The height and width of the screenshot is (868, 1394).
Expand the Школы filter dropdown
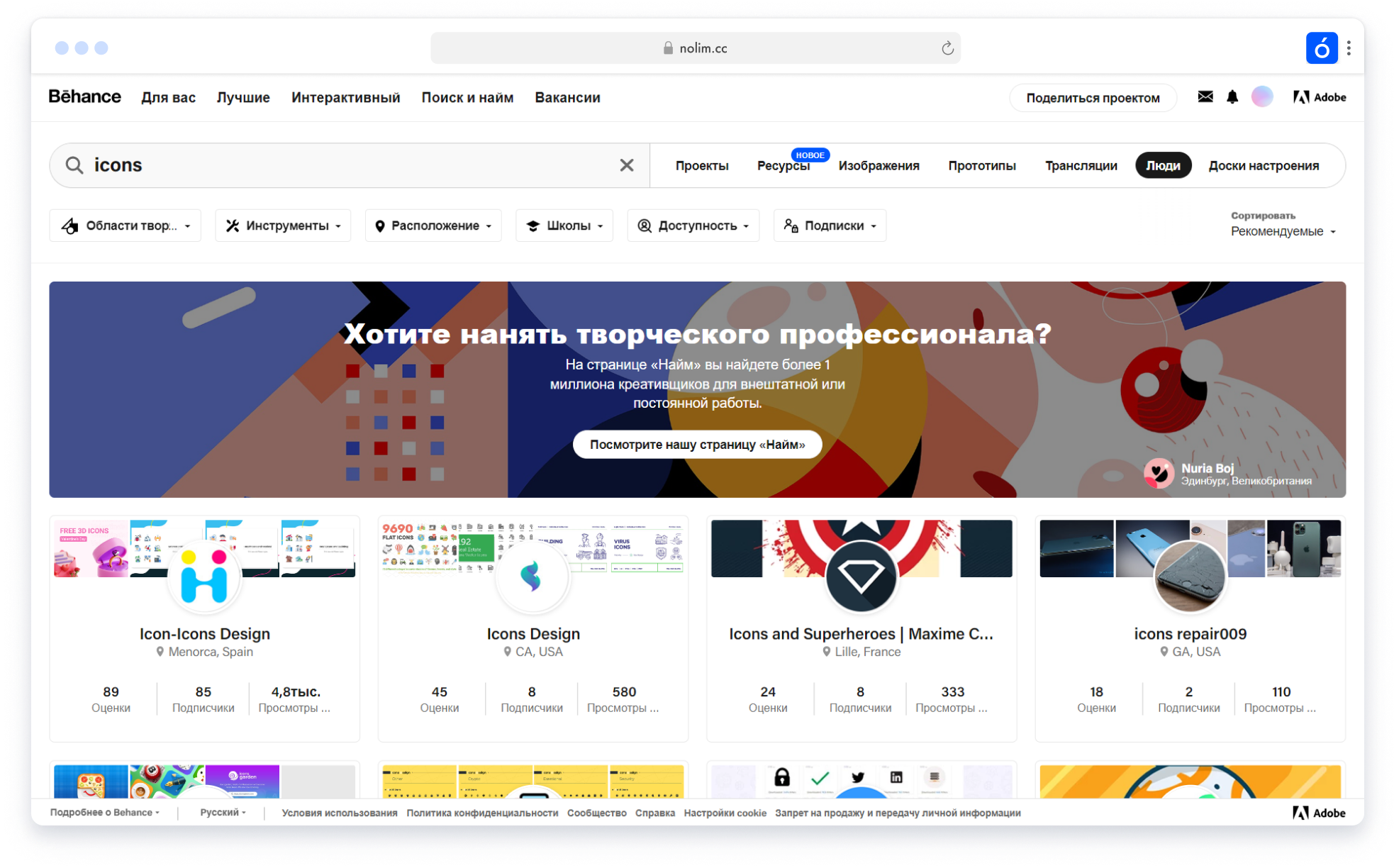point(564,226)
